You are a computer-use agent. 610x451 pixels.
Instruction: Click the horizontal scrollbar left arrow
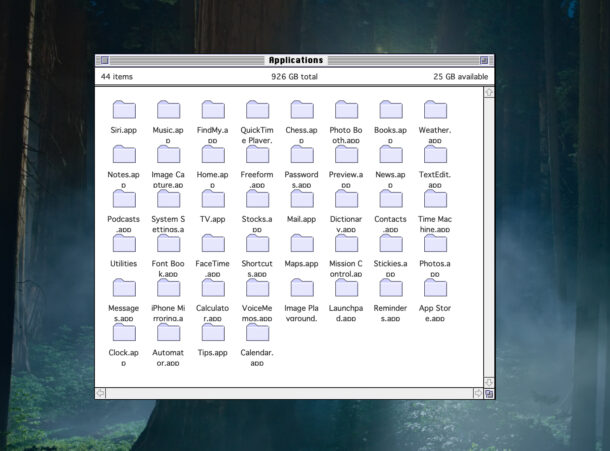(x=101, y=393)
